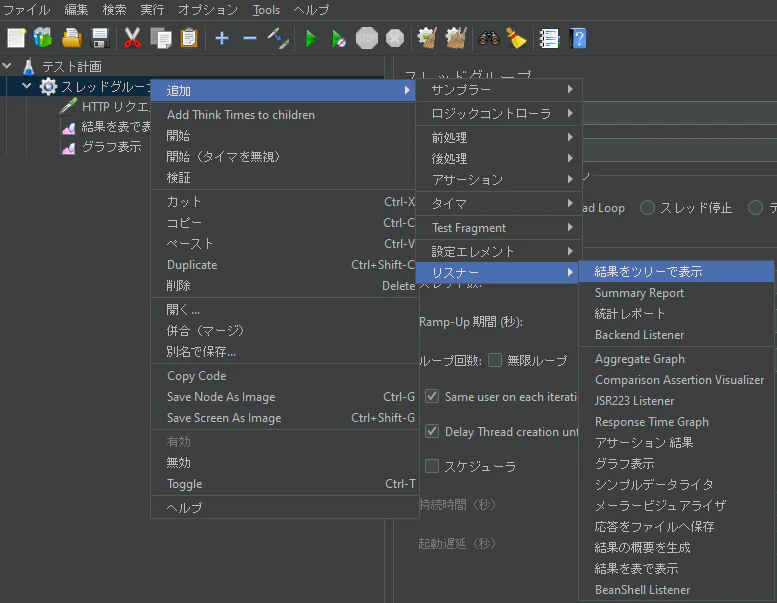Screen dimensions: 777x603
Task: Click the binoculars Search icon
Action: 489,38
